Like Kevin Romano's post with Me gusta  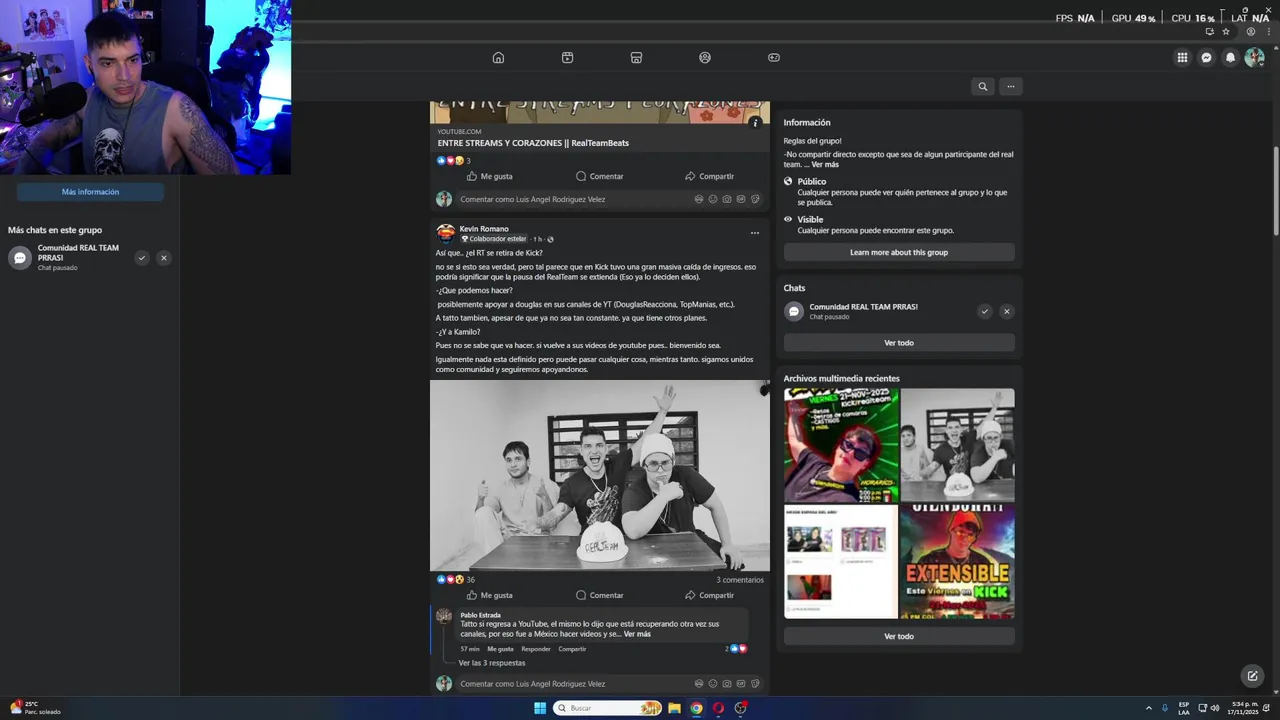tap(489, 595)
